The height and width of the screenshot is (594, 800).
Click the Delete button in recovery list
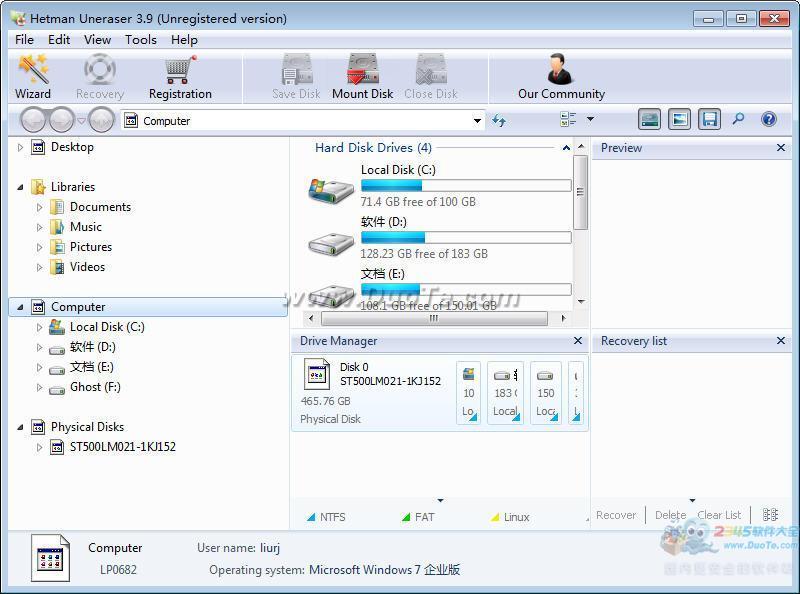670,515
